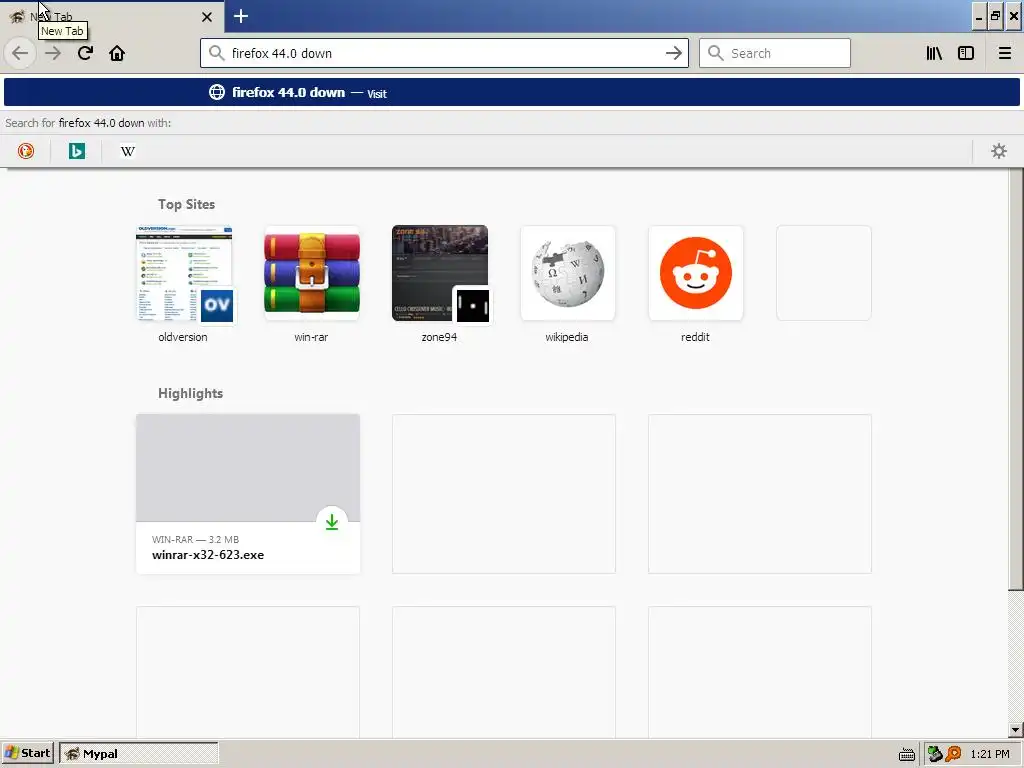Open the hamburger application menu

point(1005,53)
